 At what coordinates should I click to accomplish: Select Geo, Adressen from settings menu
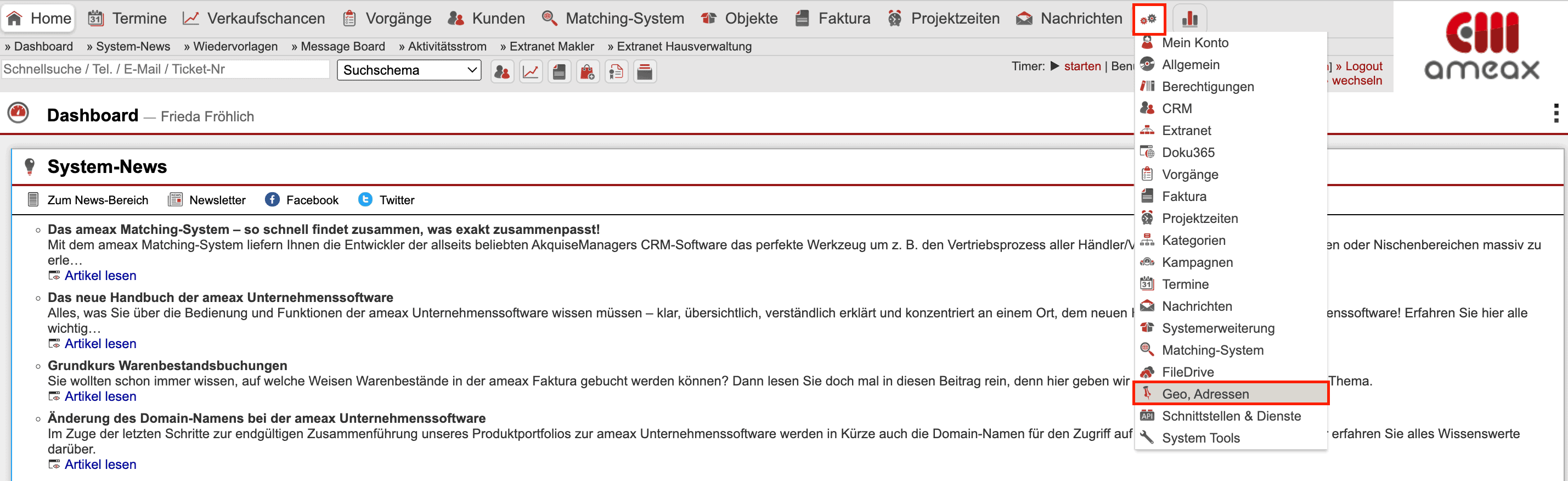click(x=1205, y=394)
